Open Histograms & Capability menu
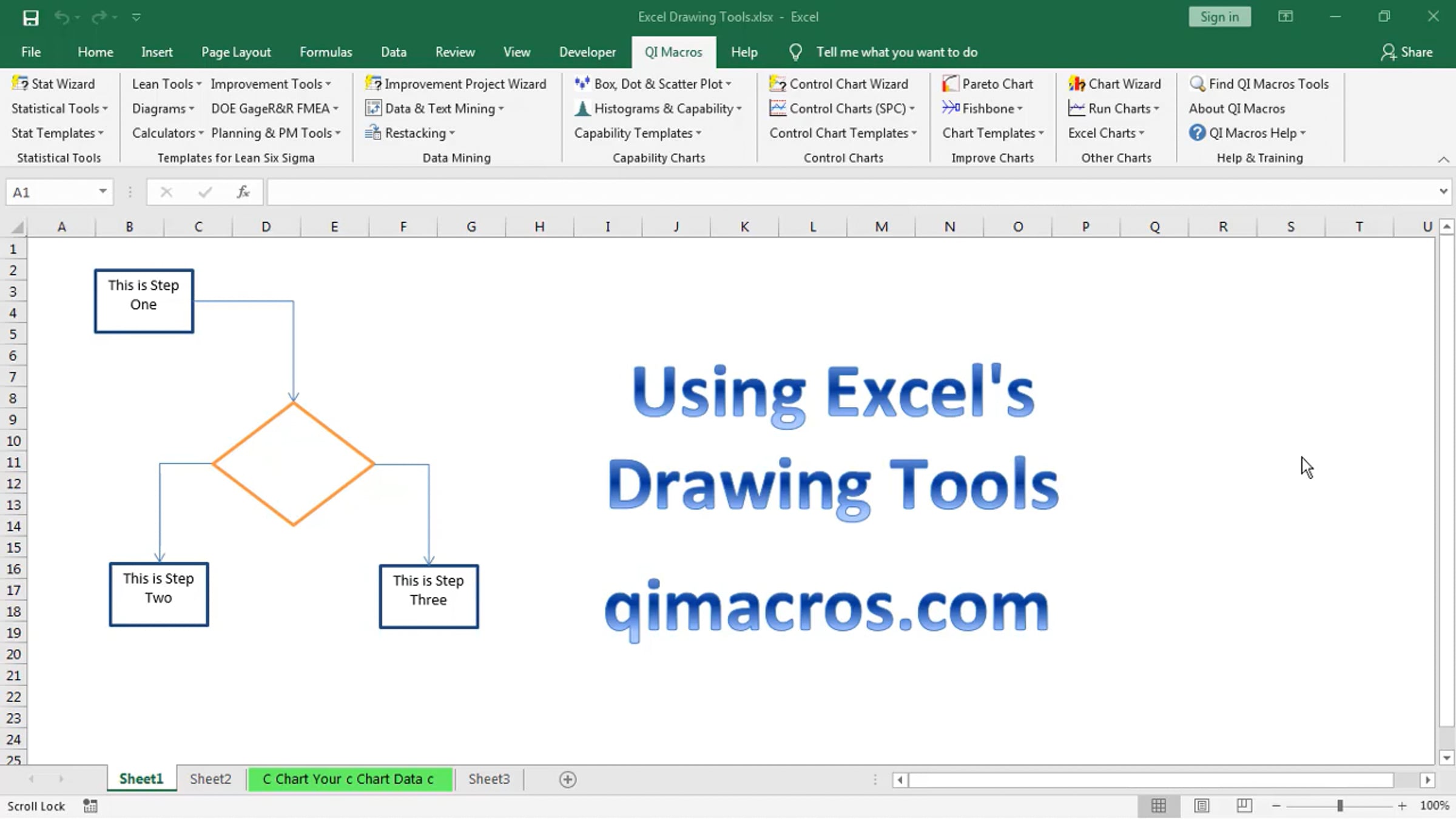This screenshot has width=1456, height=819. tap(658, 109)
